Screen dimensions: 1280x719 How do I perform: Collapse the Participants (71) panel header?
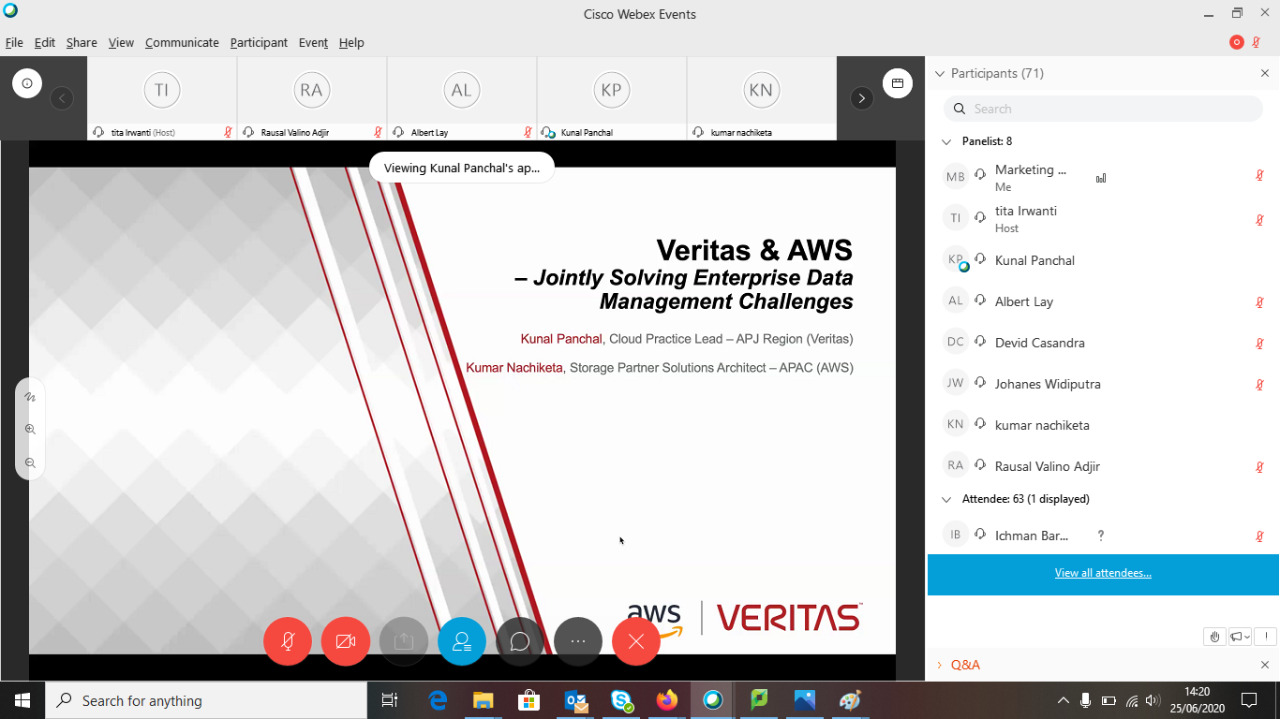(x=939, y=73)
